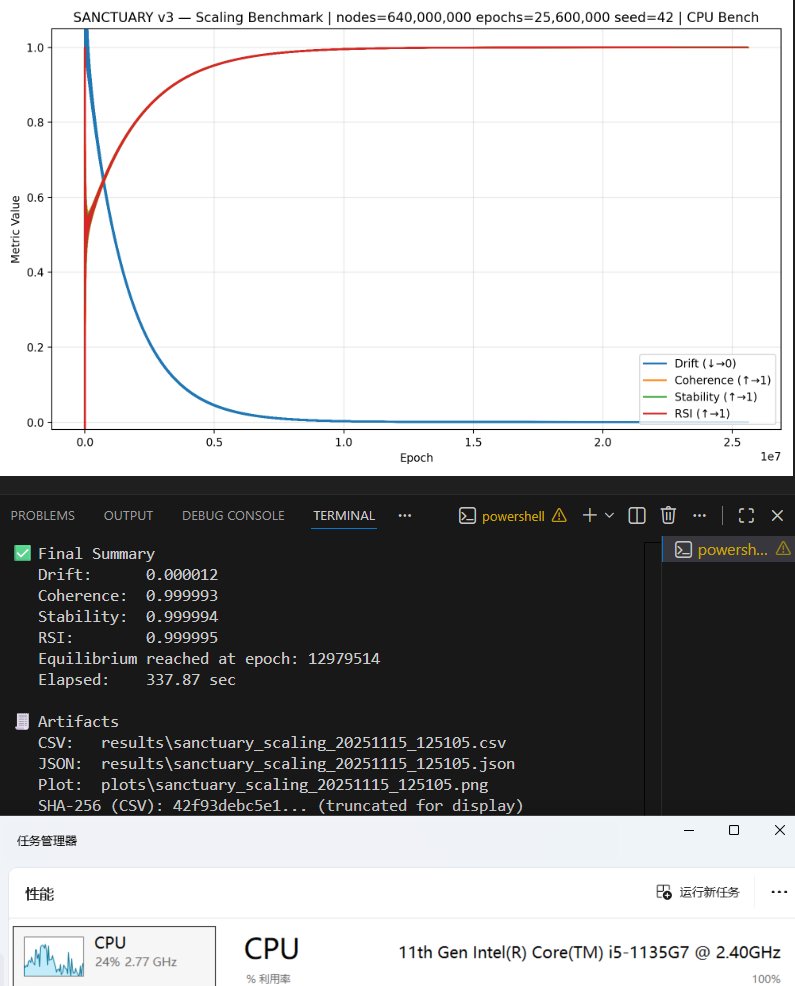Click the green check Final Summary icon
Image resolution: width=795 pixels, height=986 pixels.
[x=23, y=553]
